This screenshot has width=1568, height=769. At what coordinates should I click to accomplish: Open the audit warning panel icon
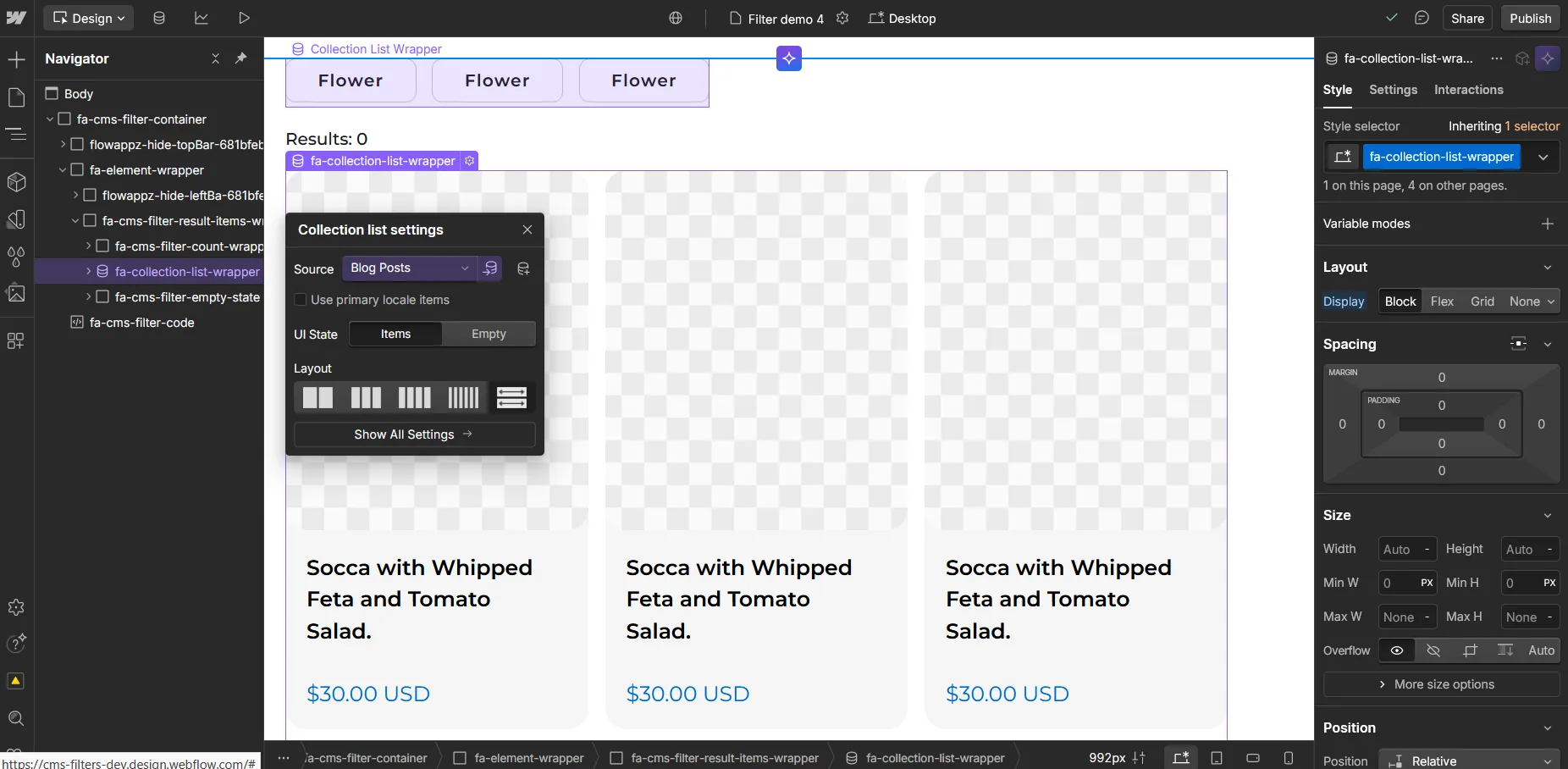pos(16,681)
